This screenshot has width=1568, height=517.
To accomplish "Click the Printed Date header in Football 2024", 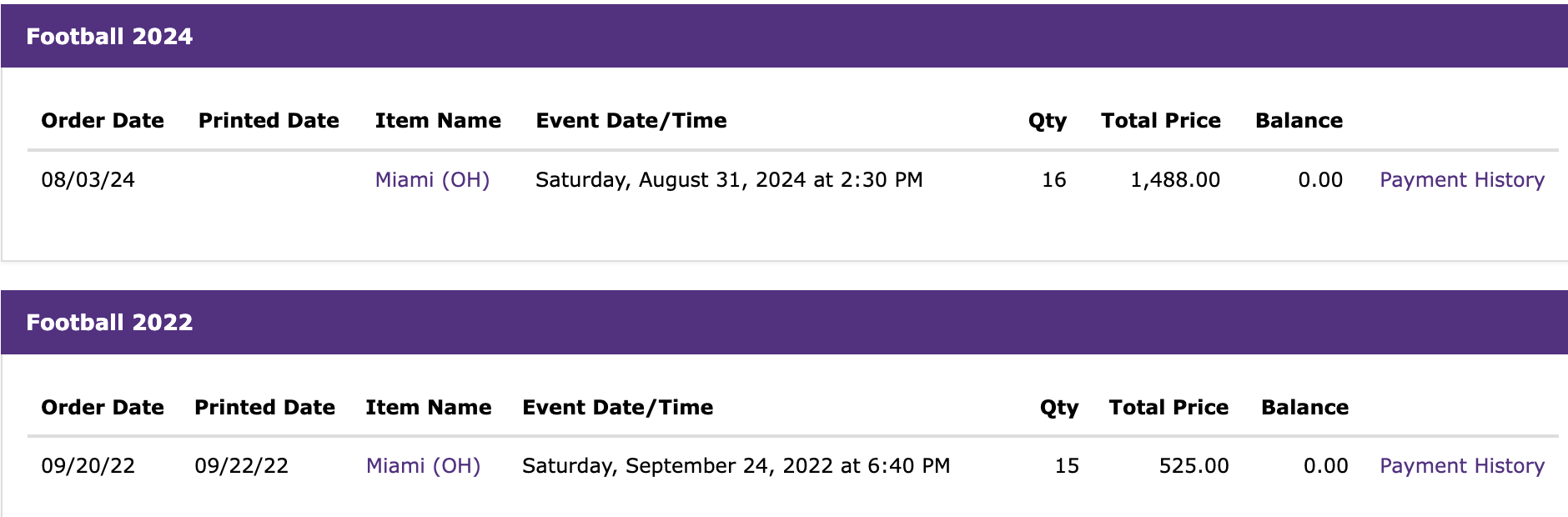I will click(x=269, y=121).
